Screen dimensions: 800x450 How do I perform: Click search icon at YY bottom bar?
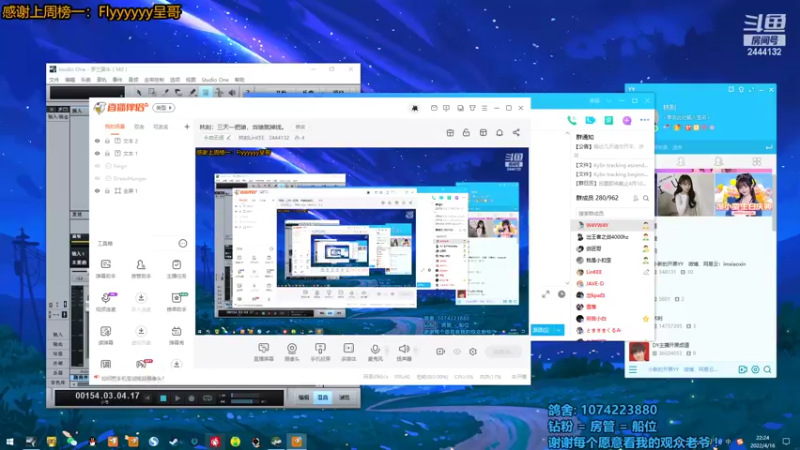(x=767, y=369)
